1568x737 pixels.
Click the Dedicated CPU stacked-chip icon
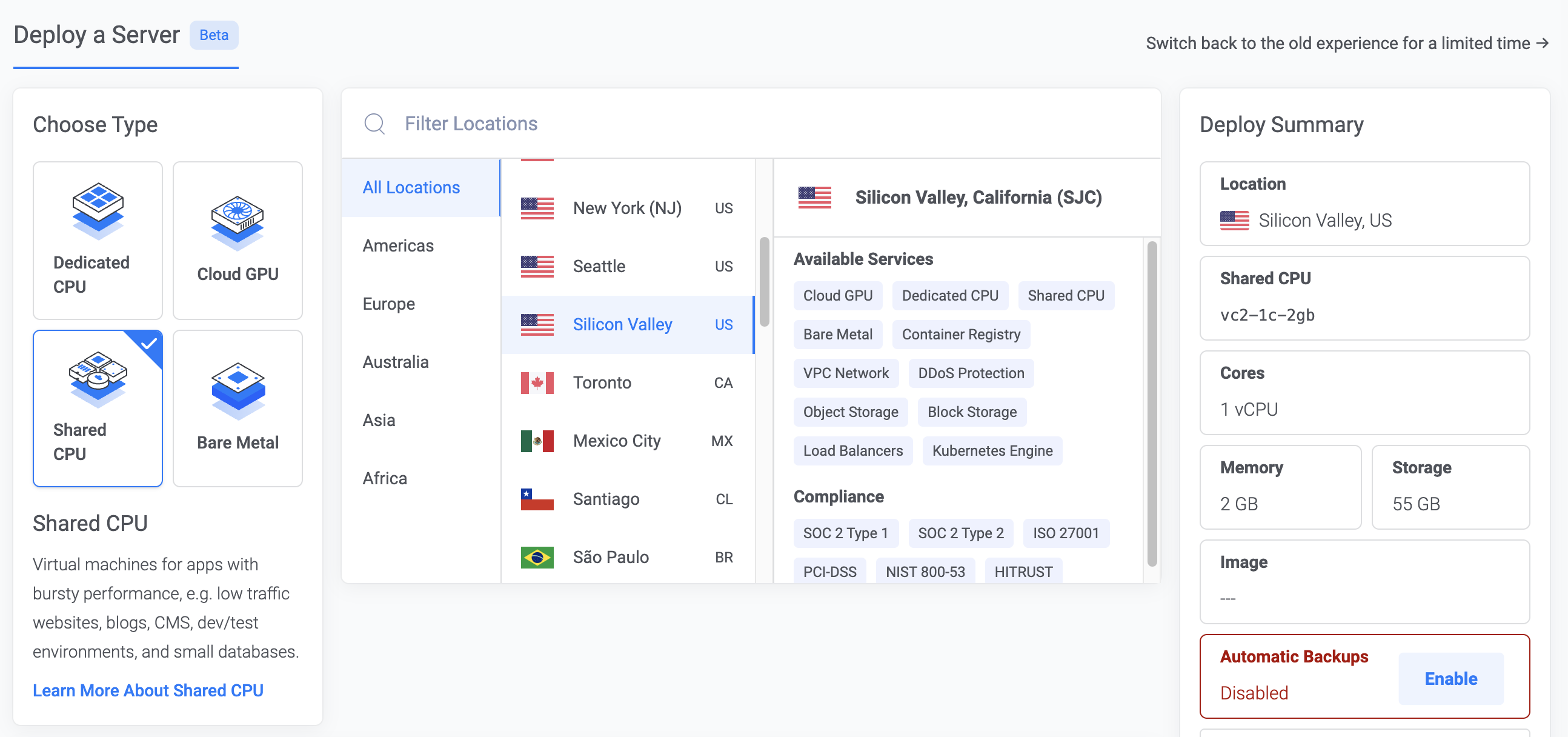(x=98, y=211)
